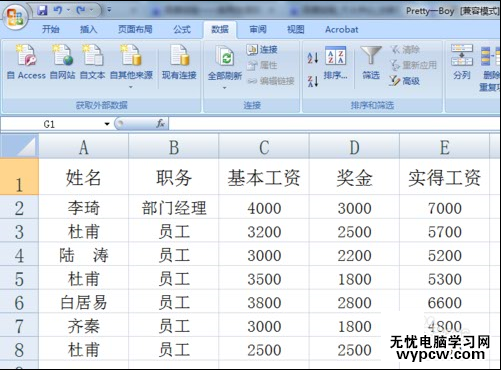Switch to the 开始 tab

[x=51, y=29]
